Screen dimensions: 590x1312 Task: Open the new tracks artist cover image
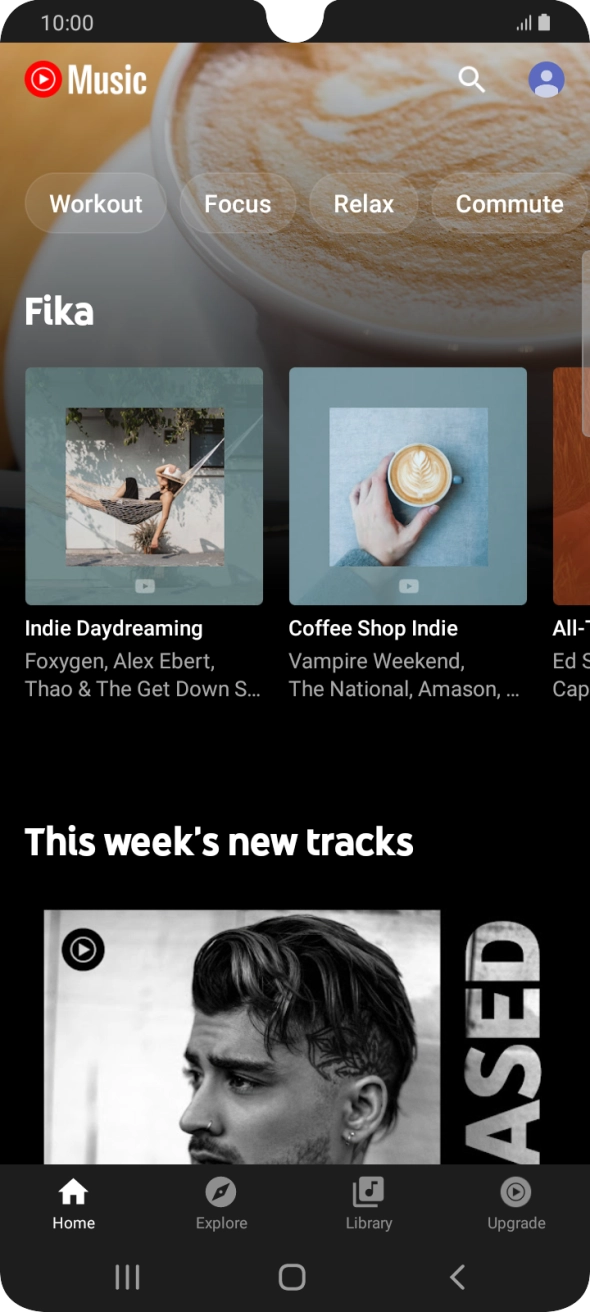(x=242, y=1037)
